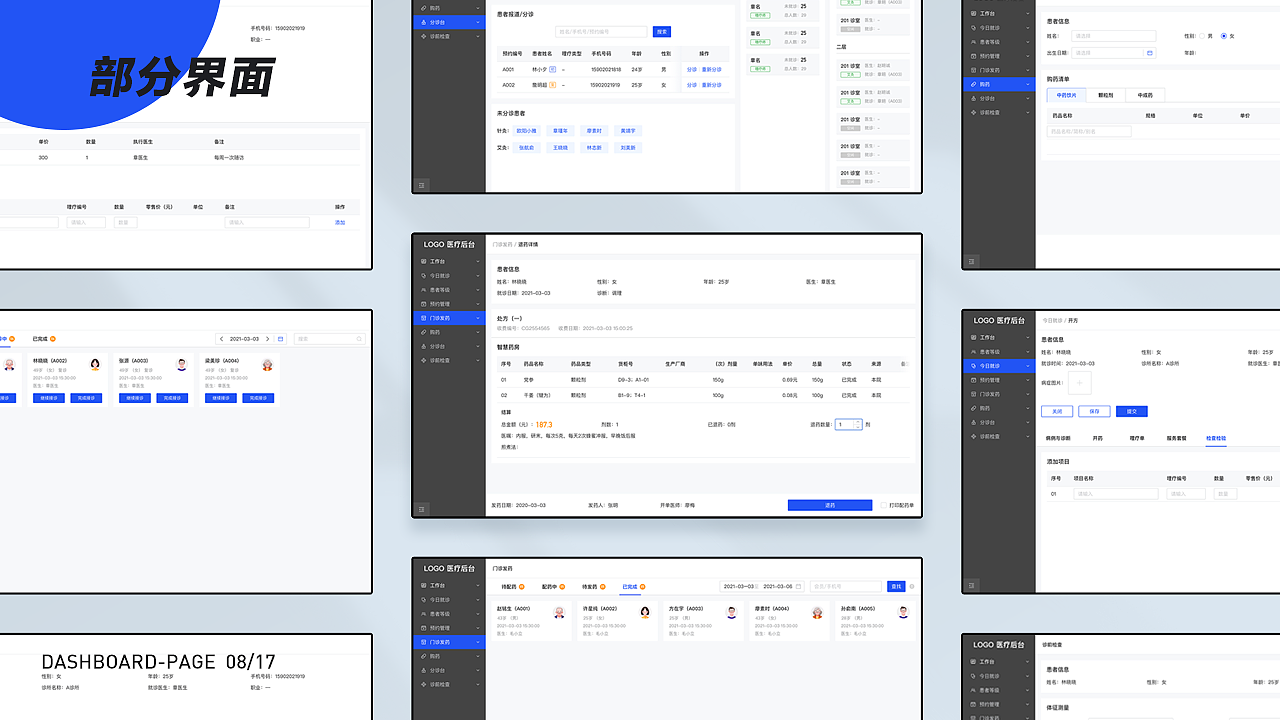Open date range picker 2021-03-03 to 2021-03-06
Viewport: 1280px width, 720px height.
763,586
